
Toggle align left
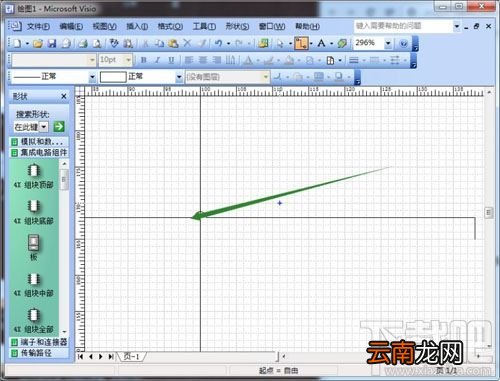pyautogui.click(x=189, y=60)
